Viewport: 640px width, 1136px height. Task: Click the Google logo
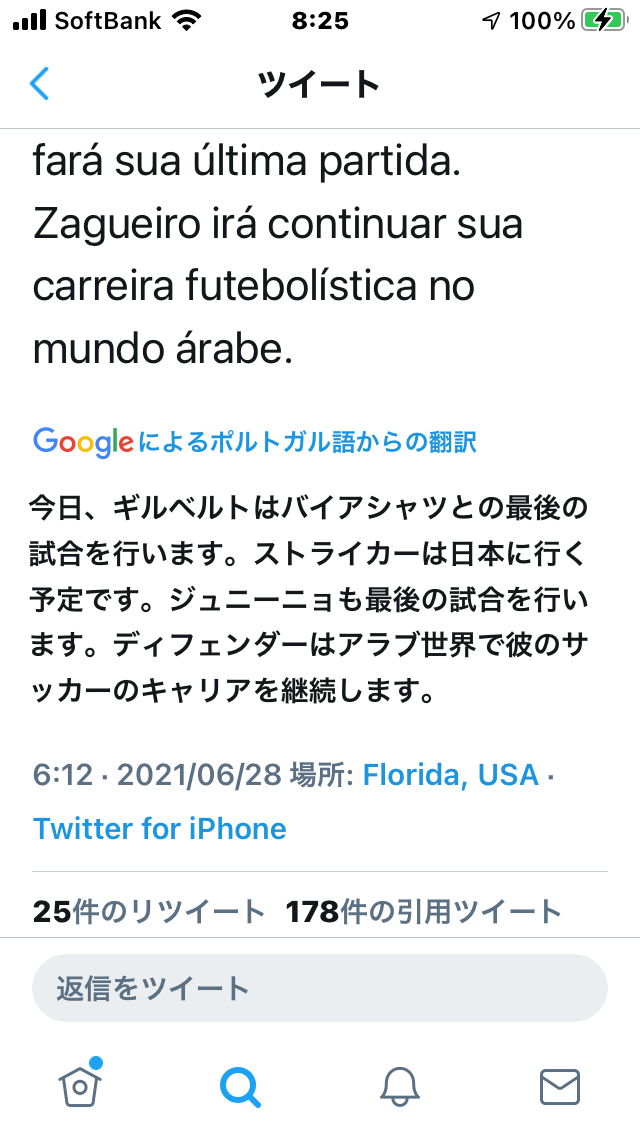[84, 441]
